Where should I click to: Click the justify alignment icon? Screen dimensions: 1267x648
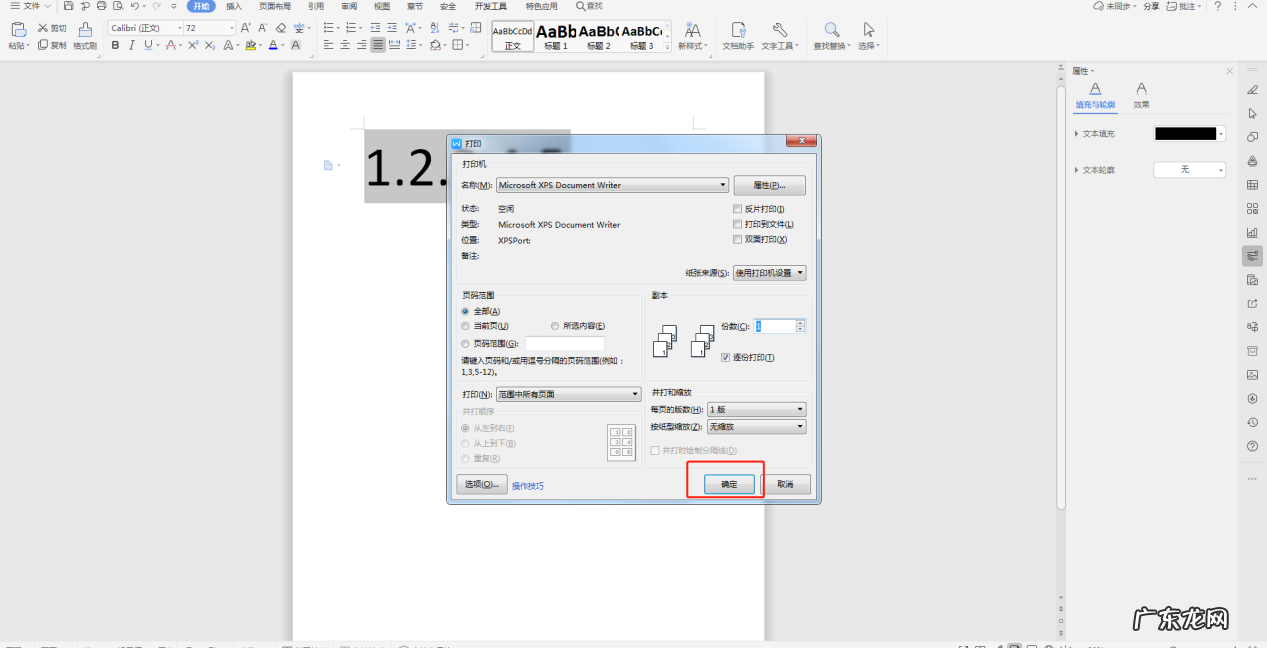[378, 45]
